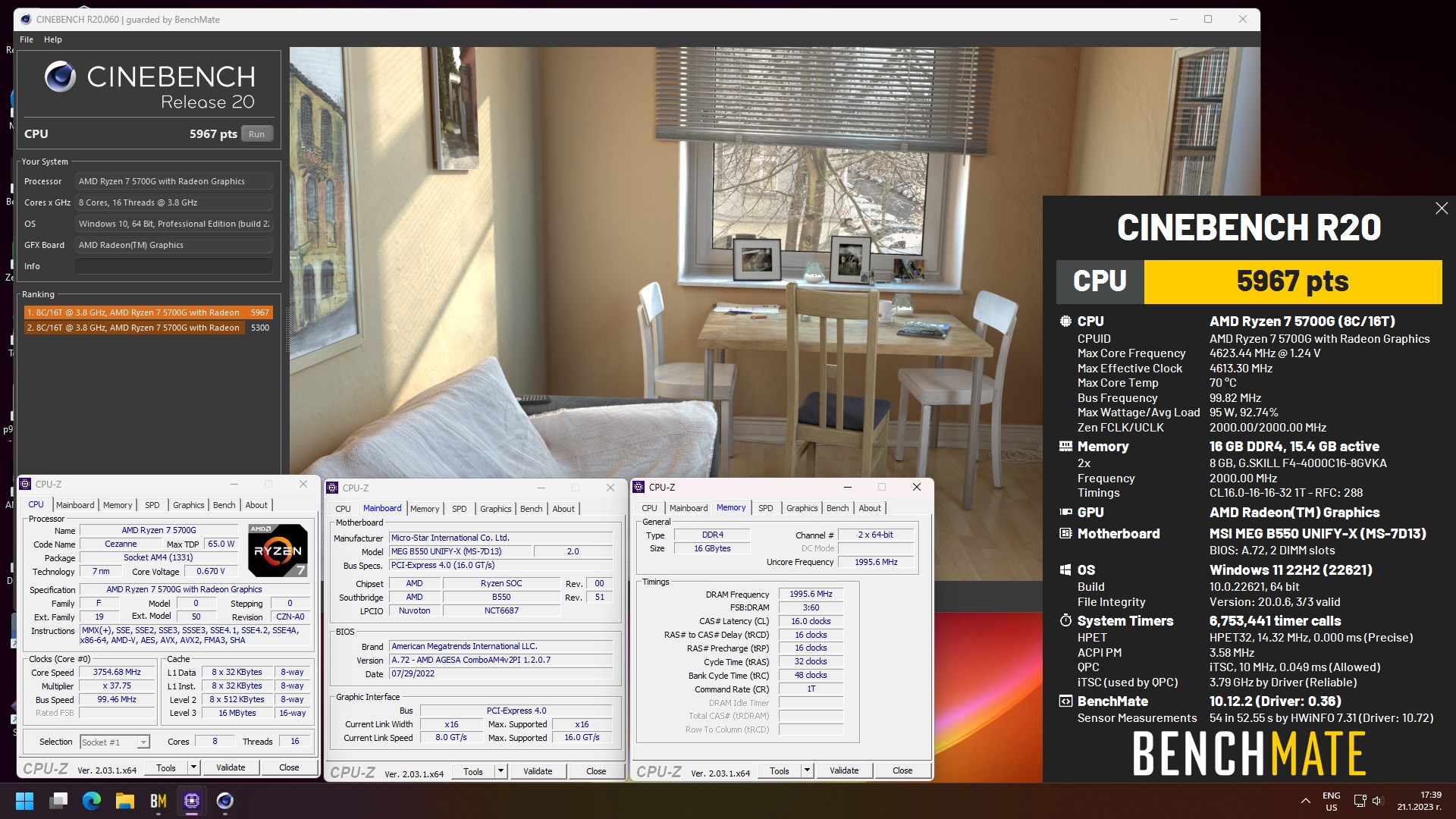This screenshot has width=1456, height=819.
Task: Click the Processor field AMD Ryzen 7 5700G
Action: [x=174, y=181]
